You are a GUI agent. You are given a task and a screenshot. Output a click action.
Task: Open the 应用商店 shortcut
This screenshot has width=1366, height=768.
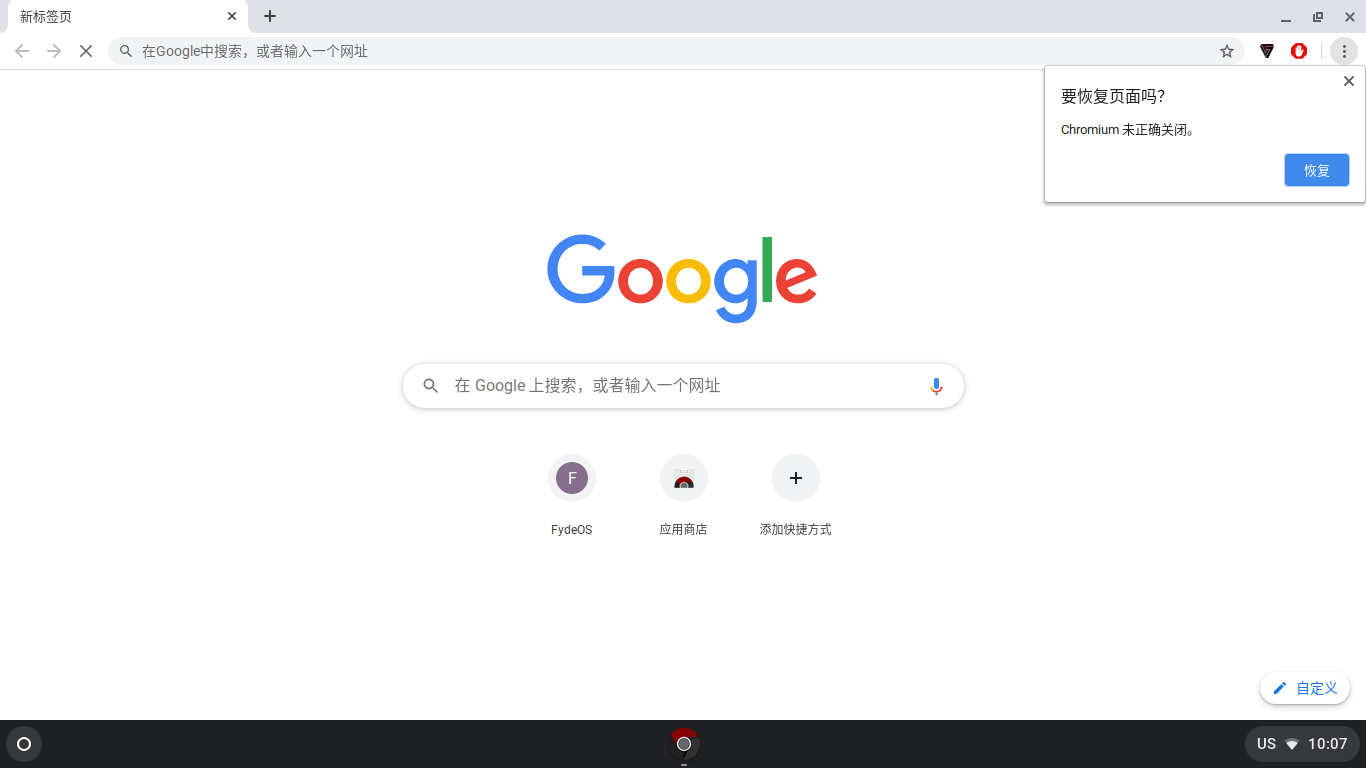point(684,496)
